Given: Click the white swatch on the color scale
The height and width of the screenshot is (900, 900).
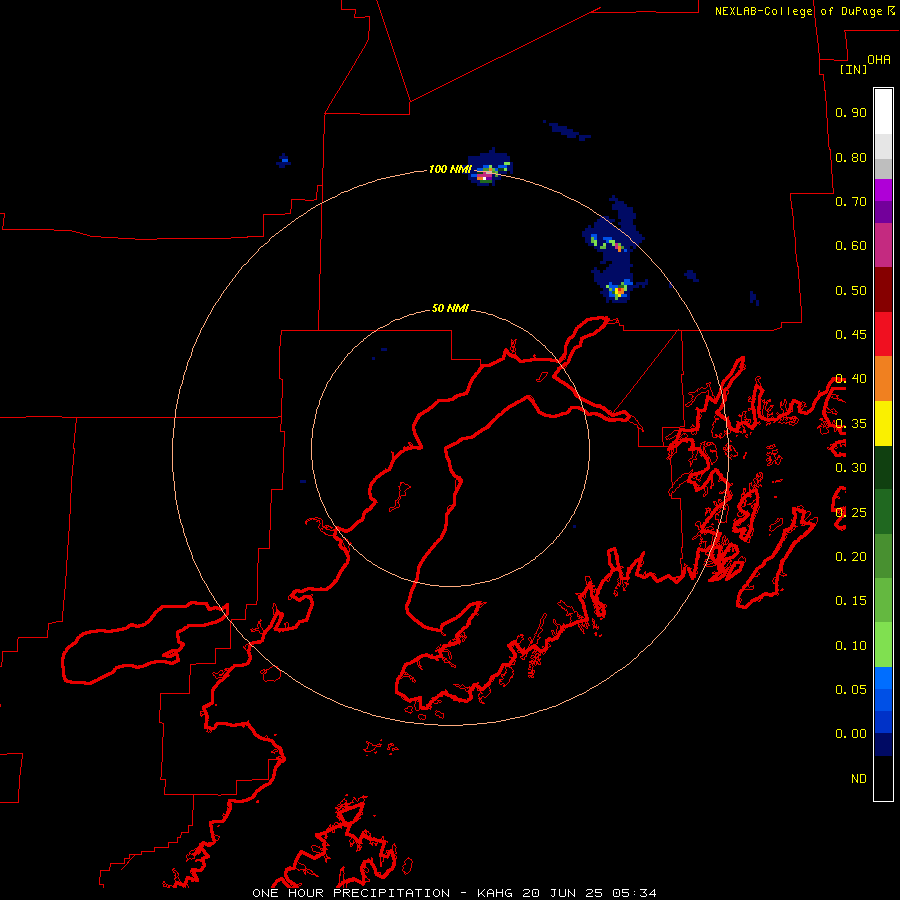Looking at the screenshot, I should (883, 112).
